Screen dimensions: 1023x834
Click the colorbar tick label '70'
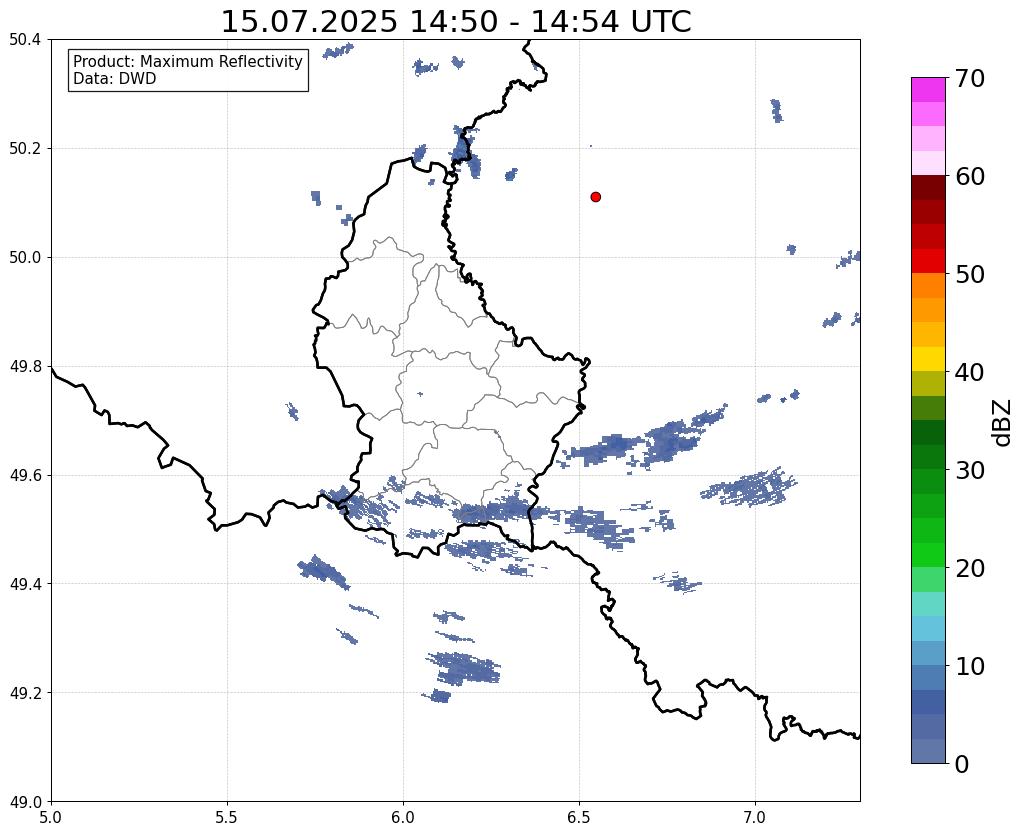pyautogui.click(x=970, y=78)
